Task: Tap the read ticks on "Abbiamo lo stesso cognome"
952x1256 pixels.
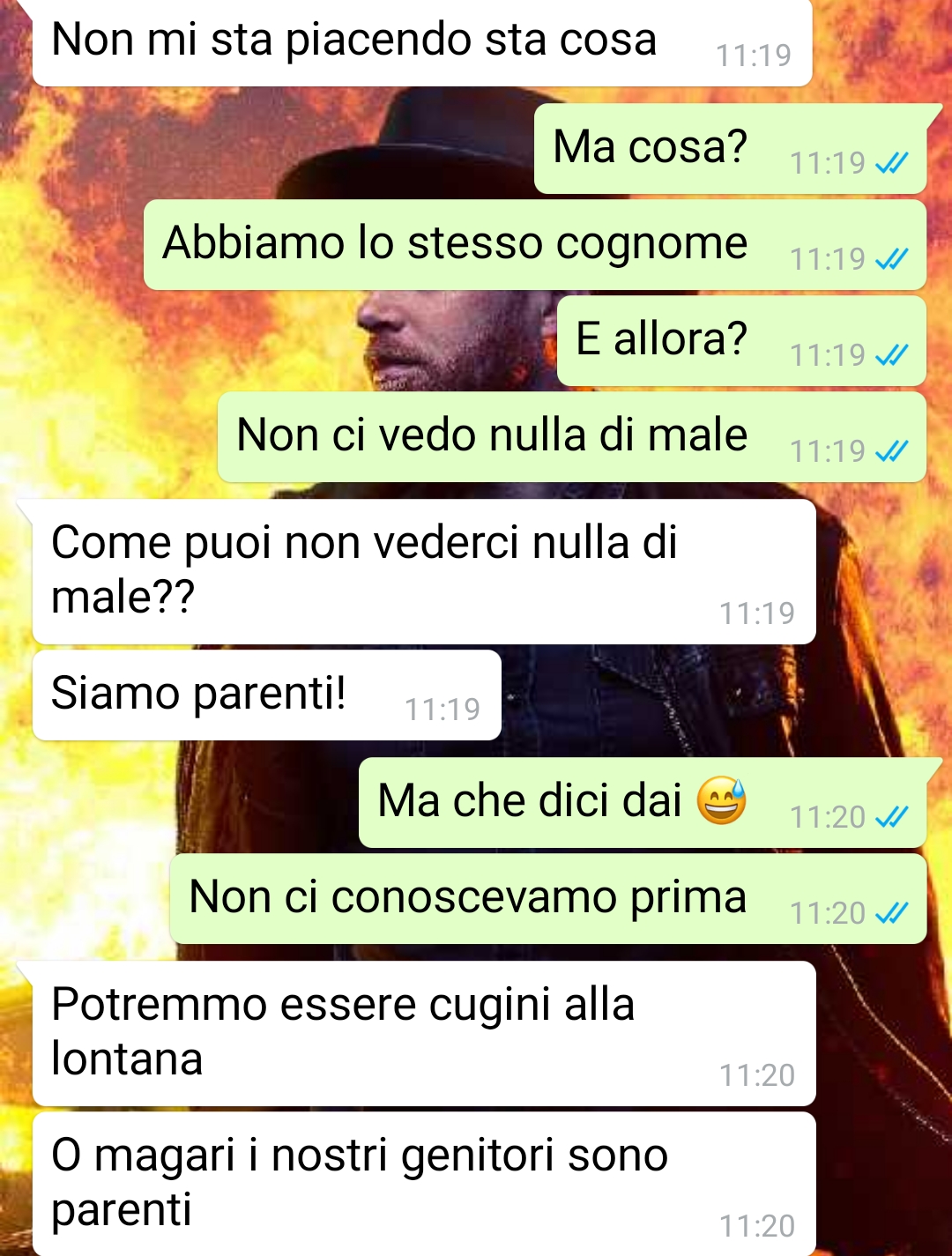Action: coord(891,259)
